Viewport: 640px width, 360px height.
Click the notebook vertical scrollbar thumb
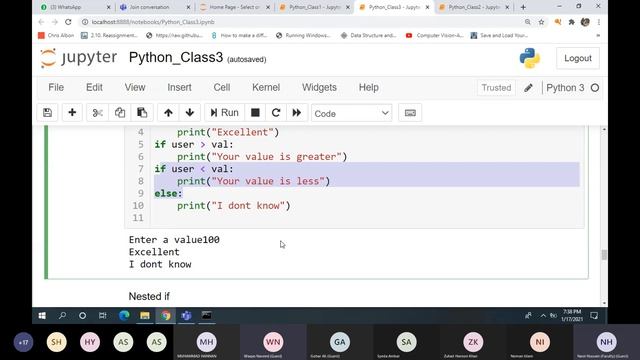604,254
